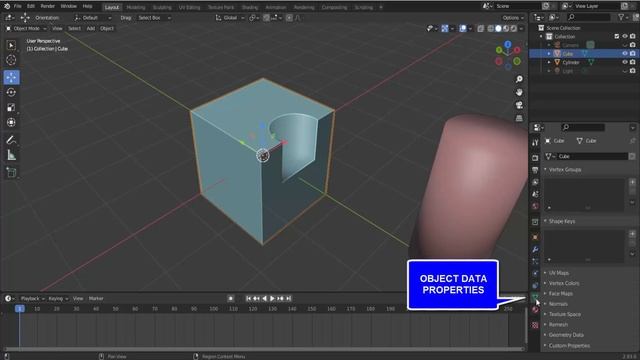Collapse the Vertex Groups panel
This screenshot has height=360, width=640.
565,169
